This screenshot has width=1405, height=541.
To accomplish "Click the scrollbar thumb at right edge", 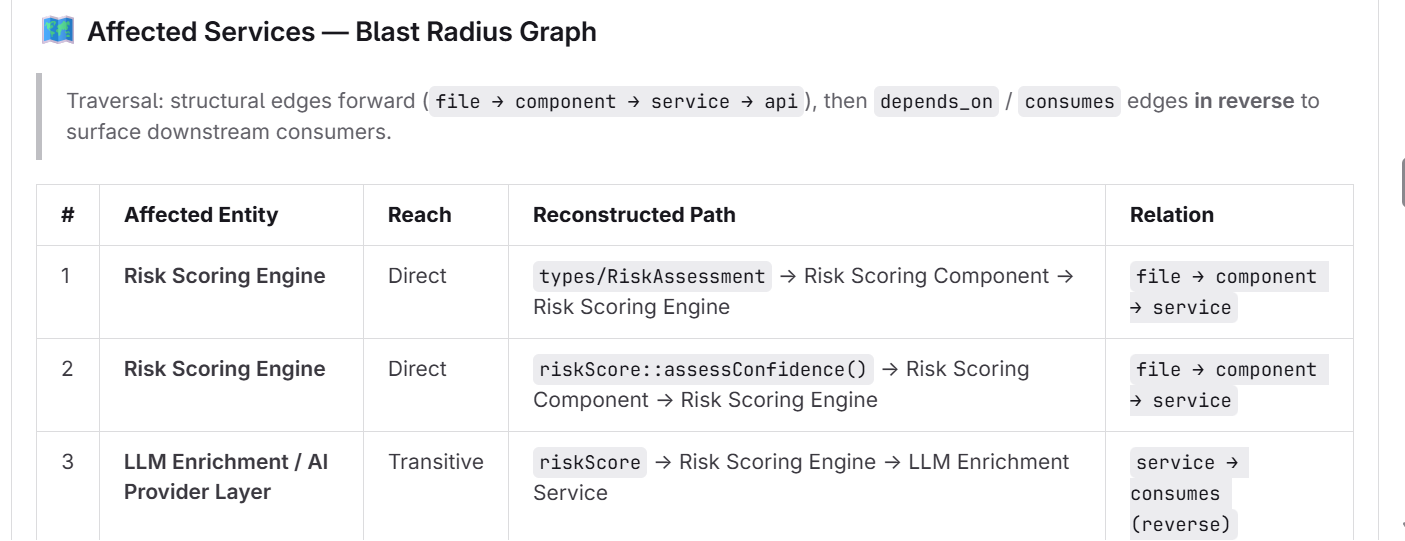I will click(1404, 181).
